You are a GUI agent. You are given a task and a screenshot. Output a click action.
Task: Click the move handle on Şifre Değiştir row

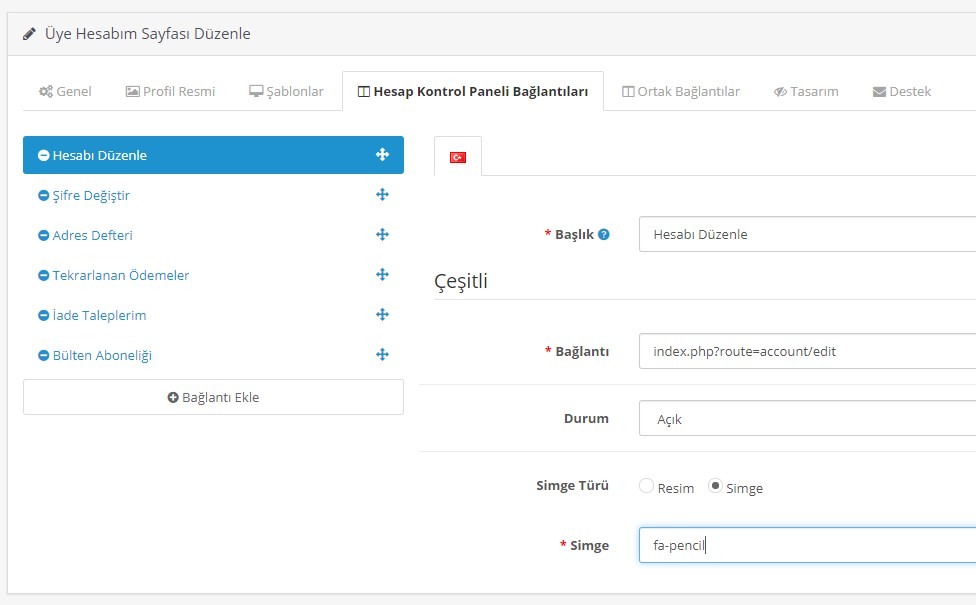tap(382, 195)
